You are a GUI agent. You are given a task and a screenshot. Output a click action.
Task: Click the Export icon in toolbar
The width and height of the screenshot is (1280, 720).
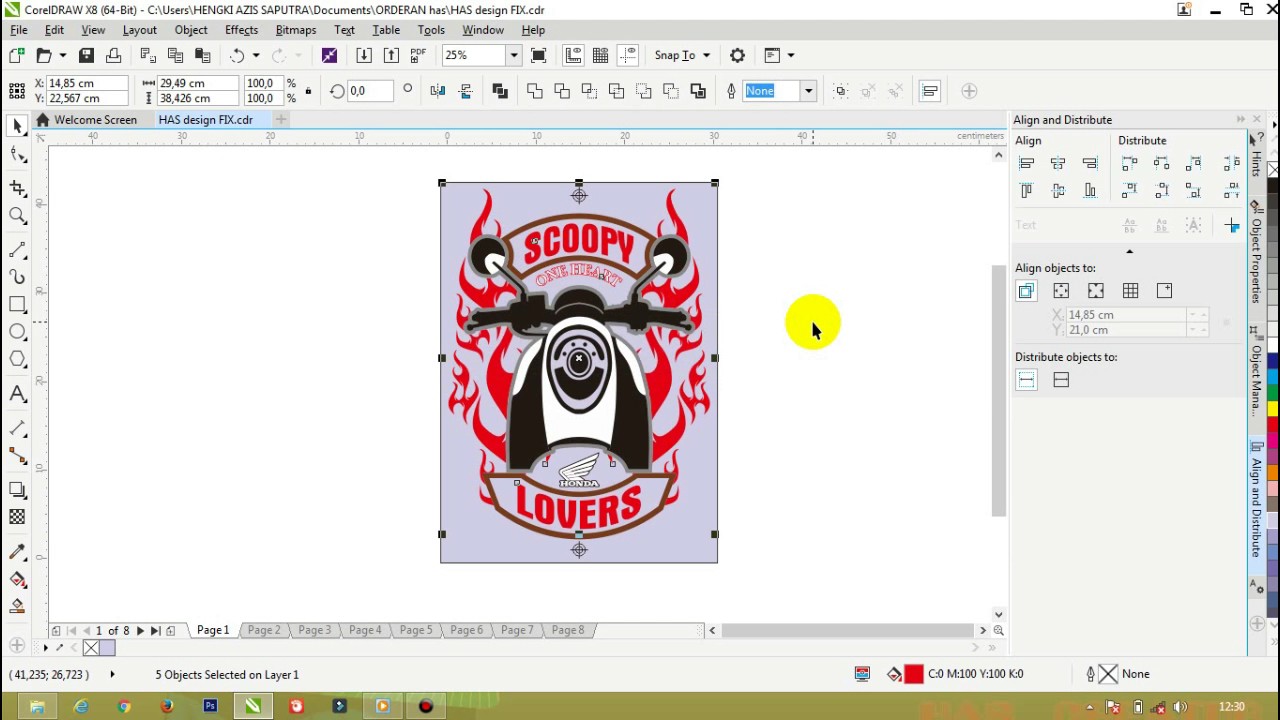391,56
